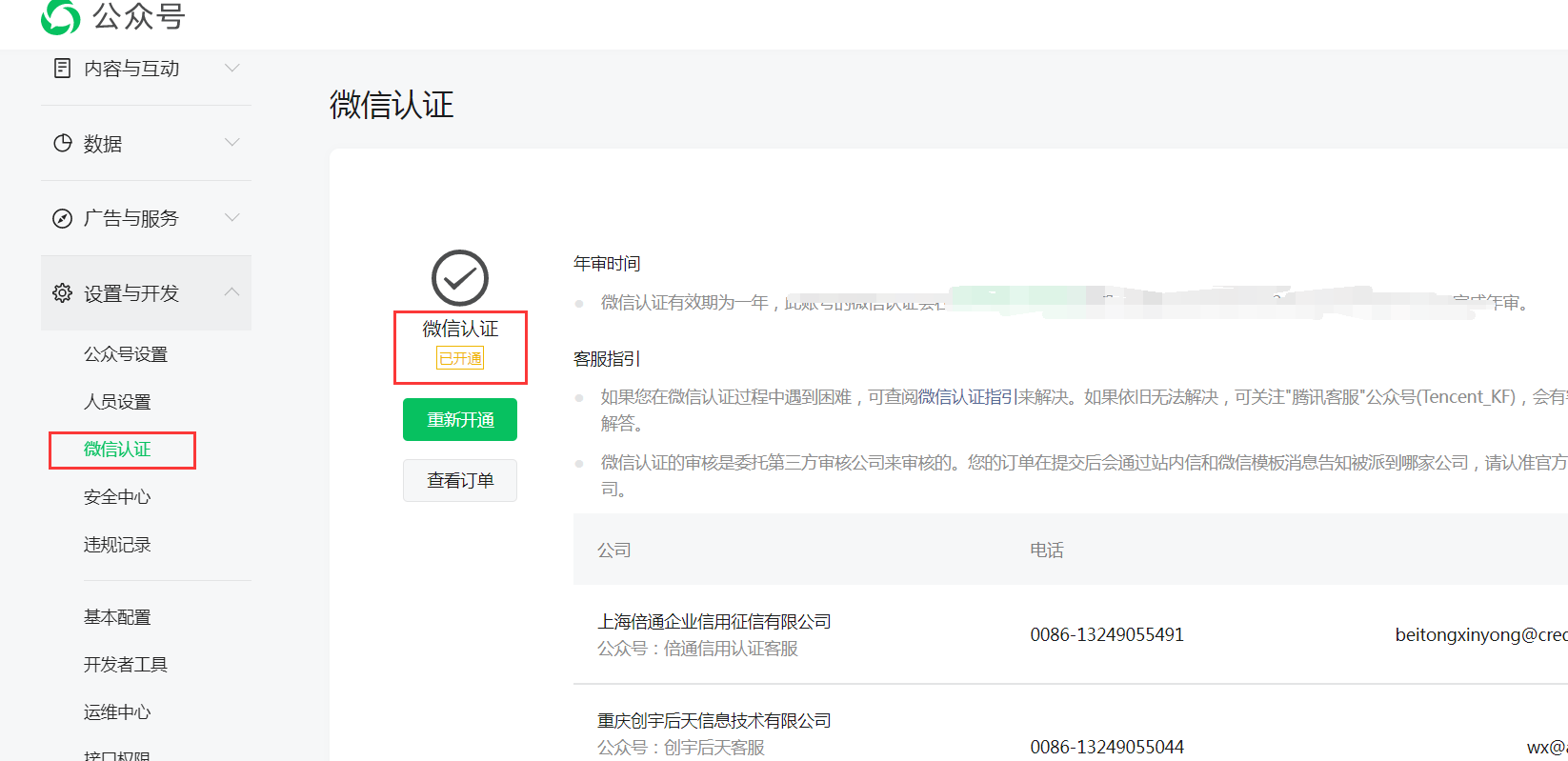Click the 公众号：创宇后天客服 text
This screenshot has width=1568, height=761.
click(x=681, y=748)
